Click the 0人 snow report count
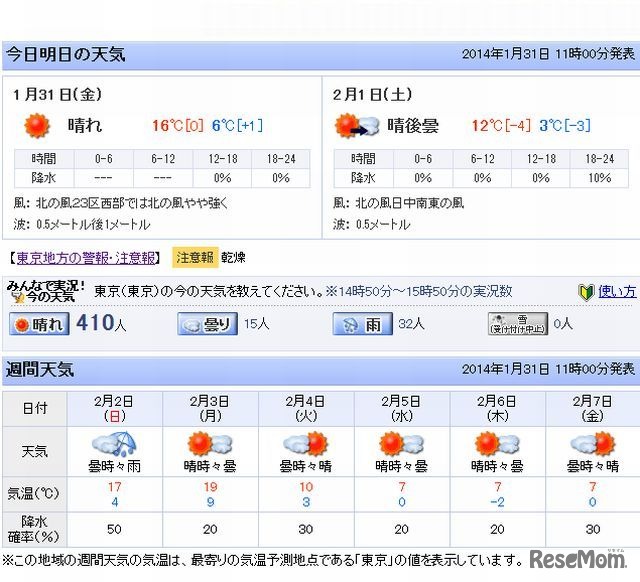The image size is (640, 582). (563, 324)
